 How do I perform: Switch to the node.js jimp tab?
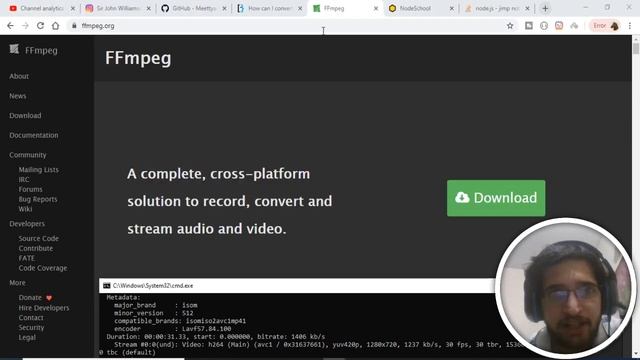[x=497, y=8]
